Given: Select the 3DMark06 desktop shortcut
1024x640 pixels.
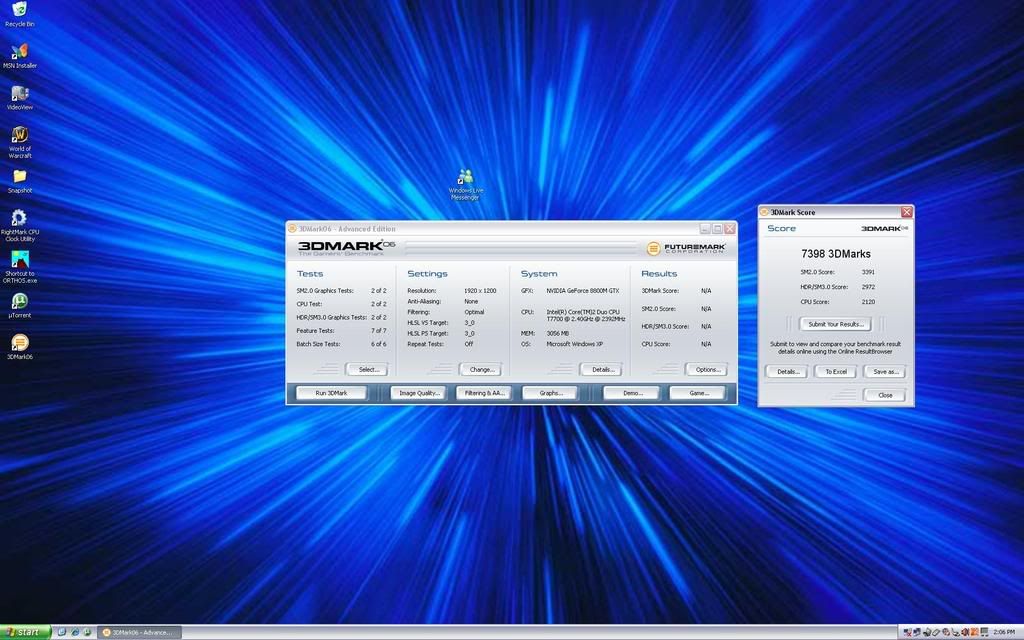Looking at the screenshot, I should pyautogui.click(x=20, y=347).
